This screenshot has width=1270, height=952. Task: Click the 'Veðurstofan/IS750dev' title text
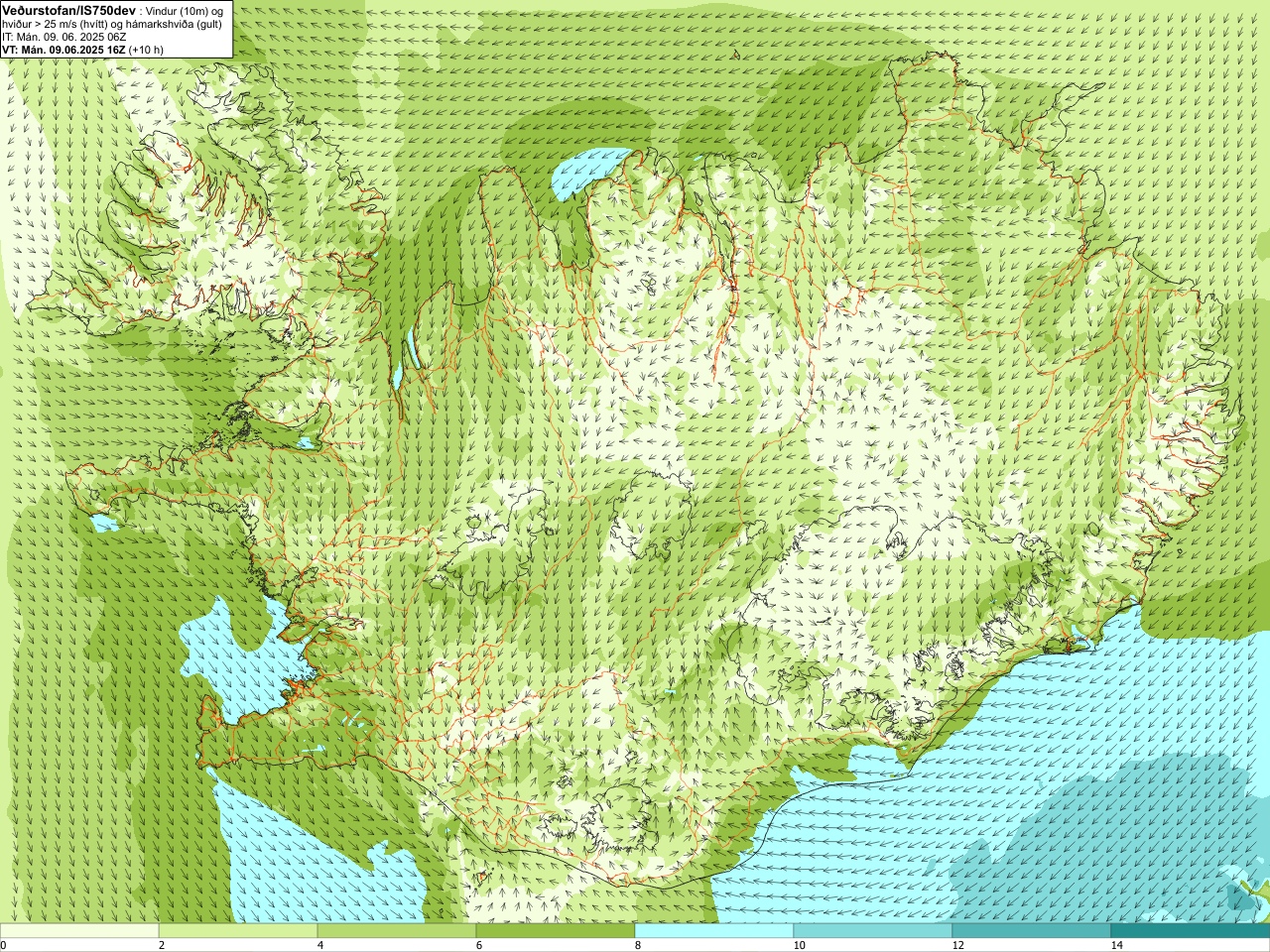point(69,9)
